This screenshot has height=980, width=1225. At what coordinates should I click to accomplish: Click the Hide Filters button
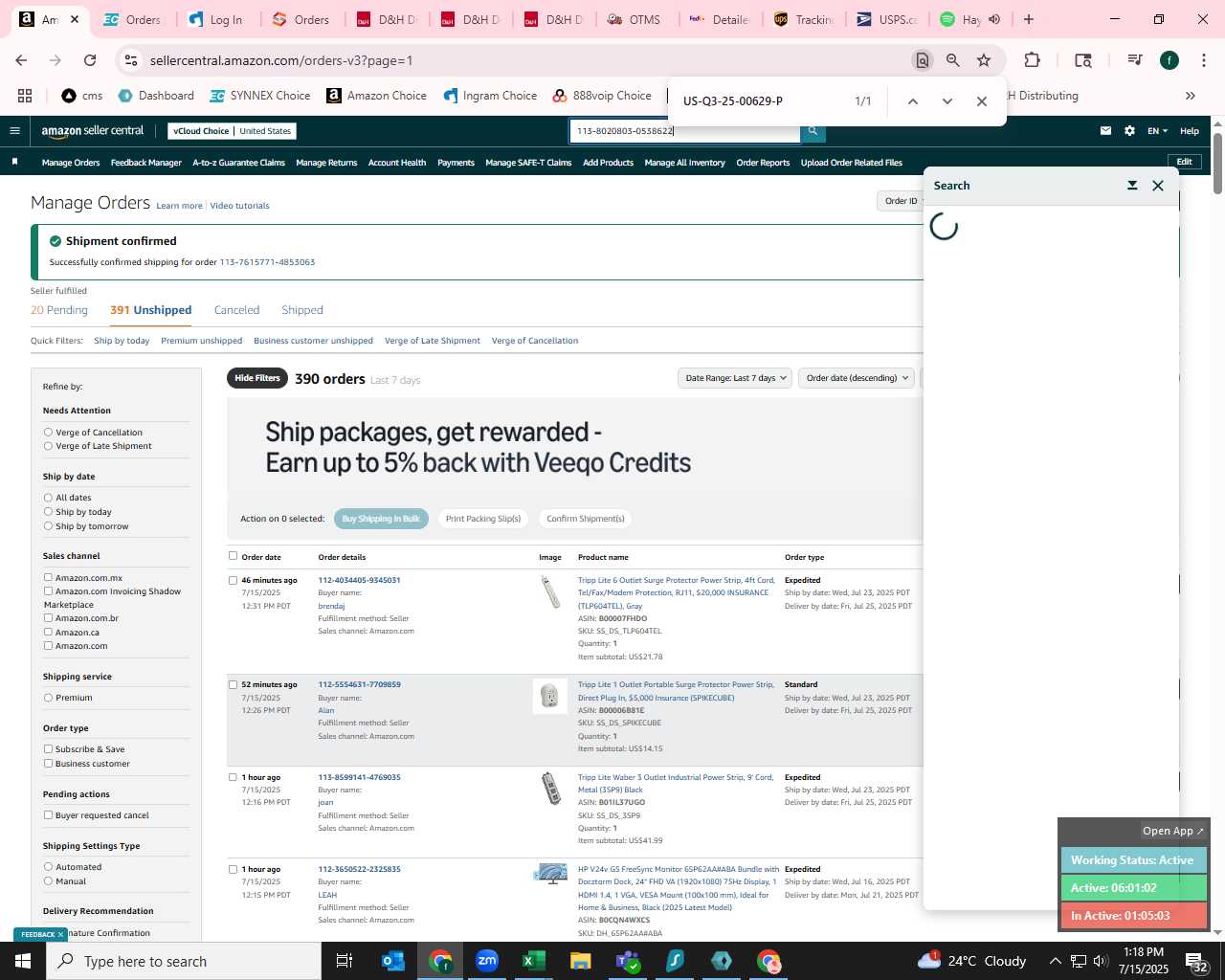[257, 378]
